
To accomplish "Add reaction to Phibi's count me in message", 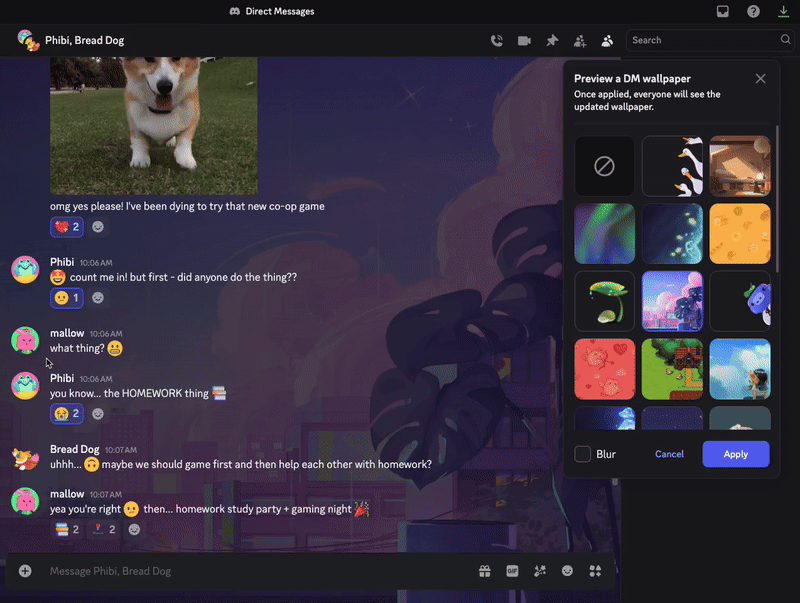I will click(98, 298).
